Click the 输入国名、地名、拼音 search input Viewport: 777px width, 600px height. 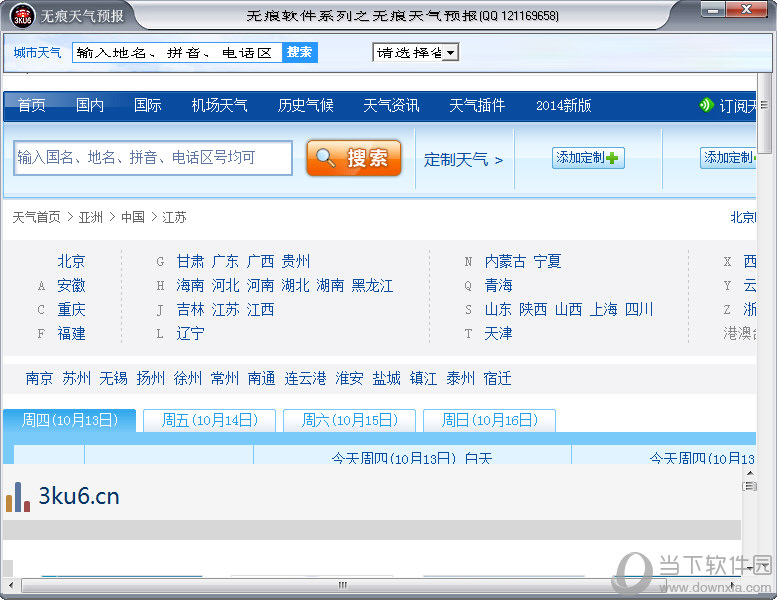[153, 158]
